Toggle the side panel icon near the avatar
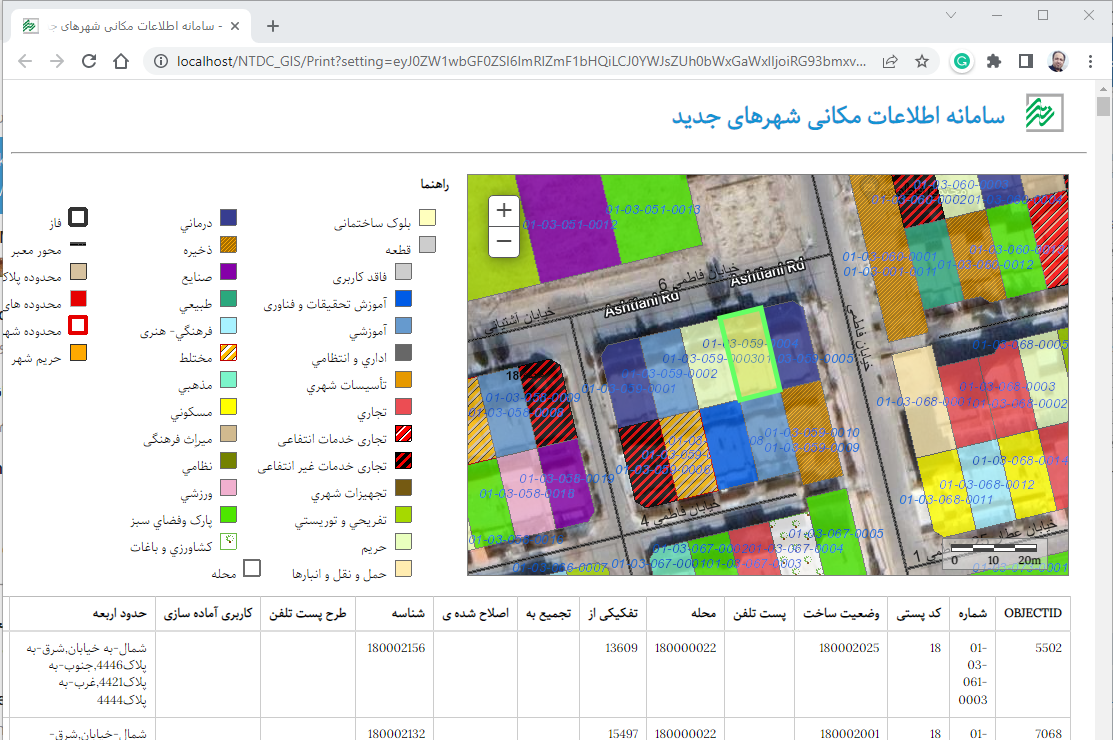Screen dimensions: 1113x740 1025,61
